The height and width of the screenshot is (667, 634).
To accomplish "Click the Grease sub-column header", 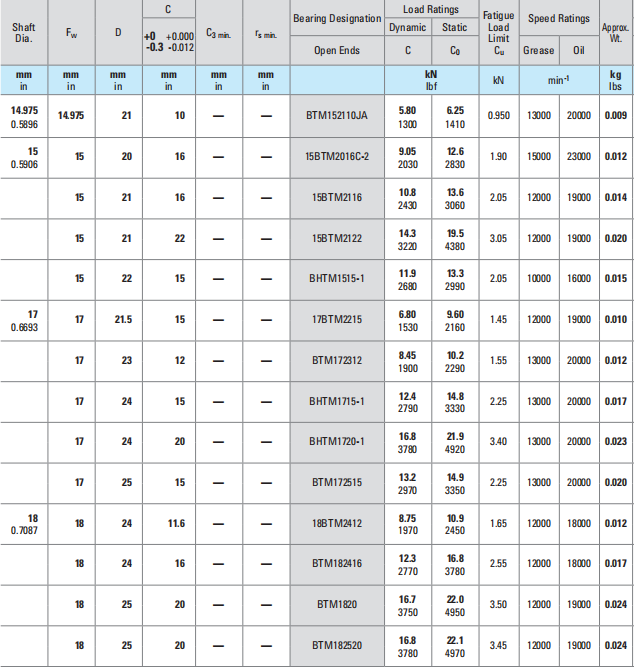I will click(539, 49).
